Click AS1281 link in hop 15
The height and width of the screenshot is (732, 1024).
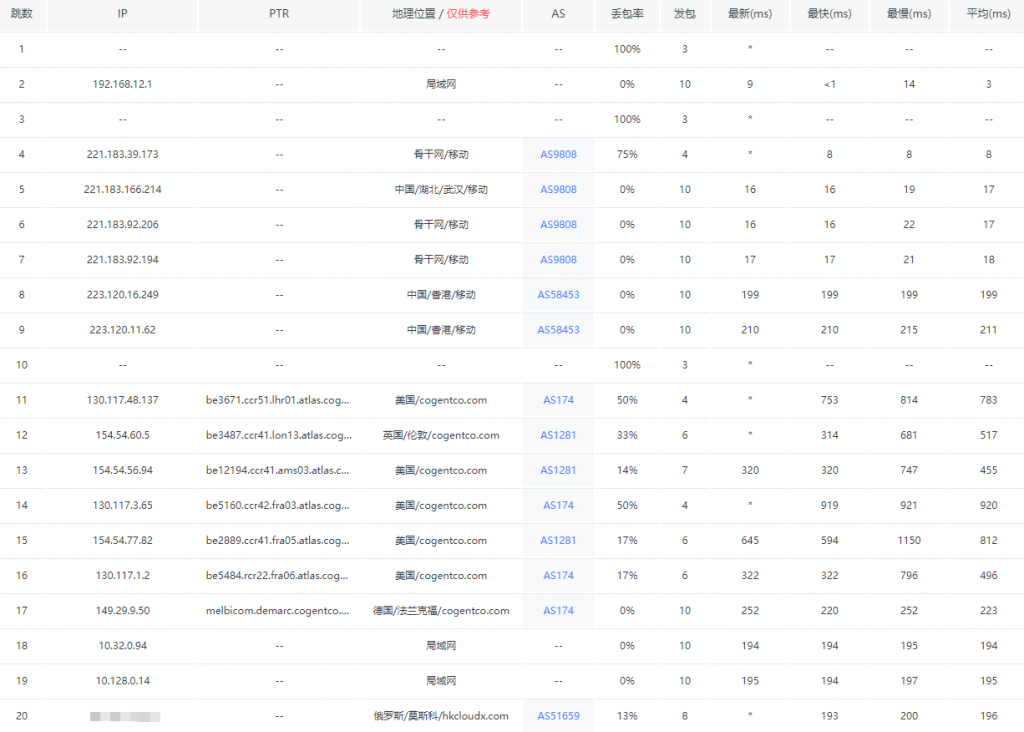pyautogui.click(x=558, y=541)
